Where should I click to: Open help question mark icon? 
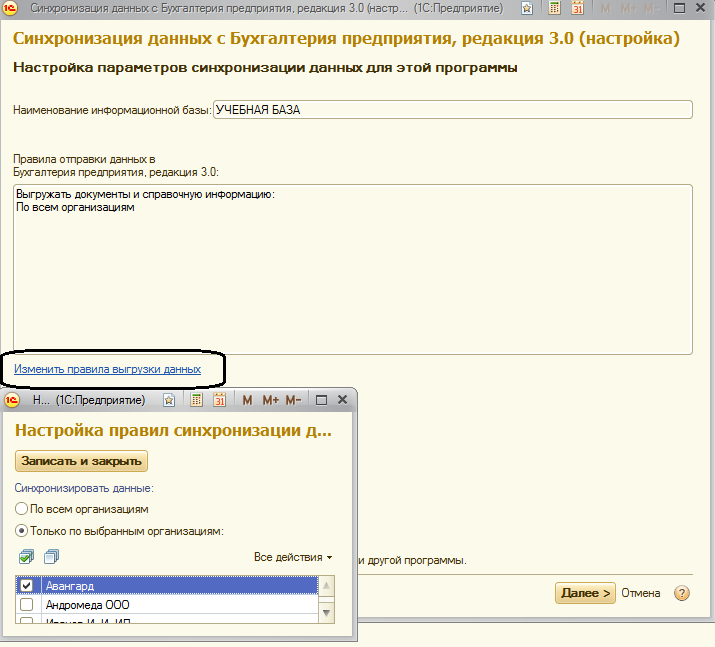point(681,593)
